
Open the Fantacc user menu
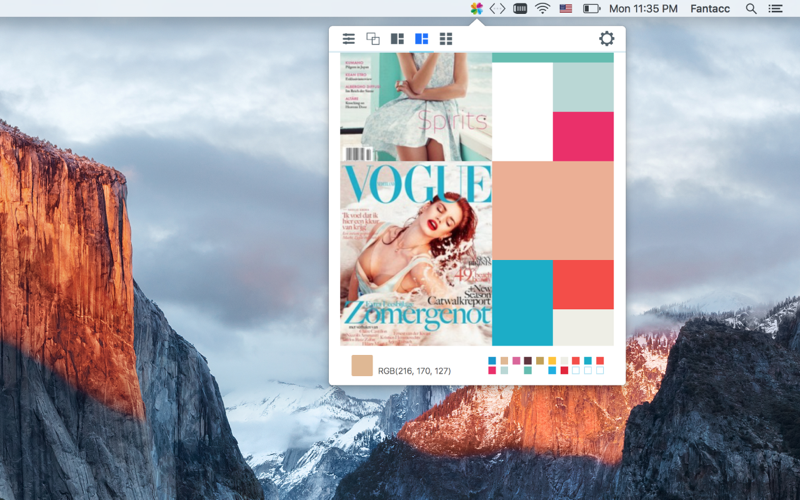(x=710, y=8)
